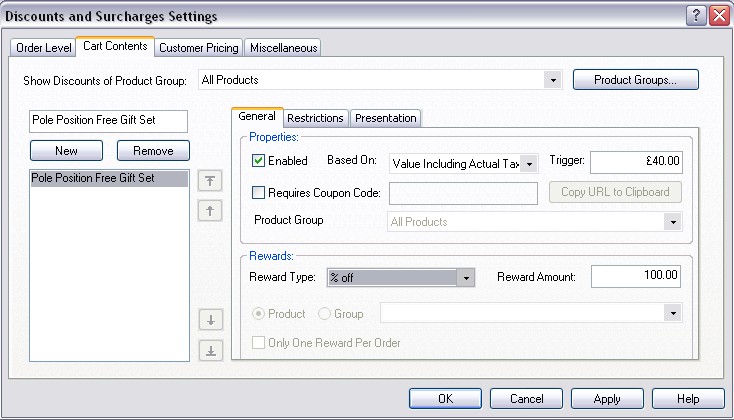Select Pole Position Free Gift Set list item
734x420 pixels.
click(108, 179)
